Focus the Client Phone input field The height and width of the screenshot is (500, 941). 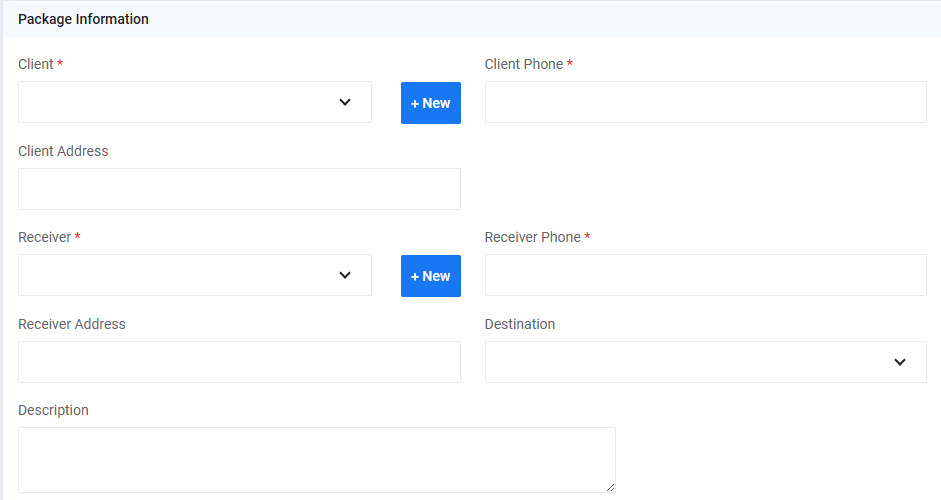pyautogui.click(x=705, y=102)
